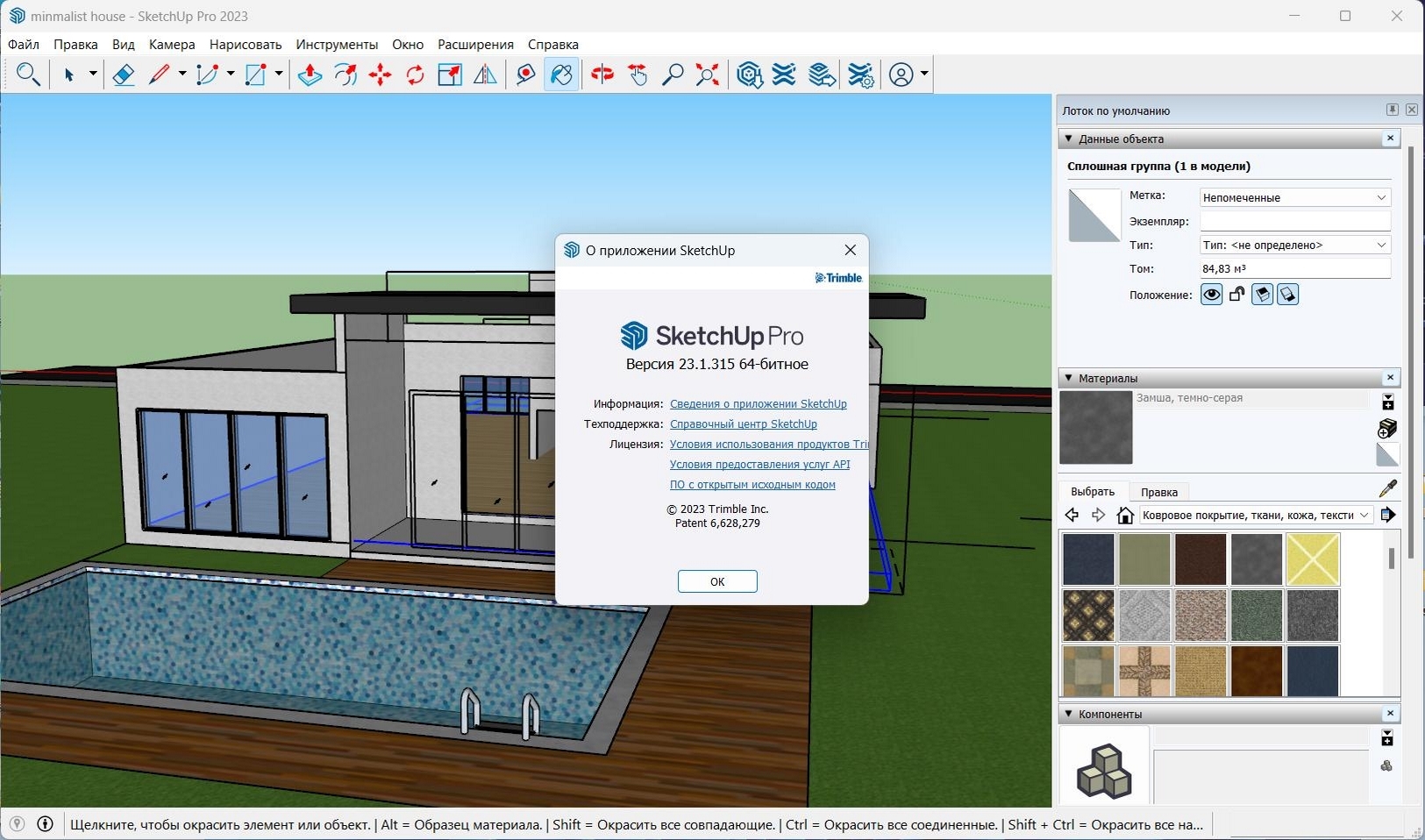Viewport: 1425px width, 840px height.
Task: Activate the Orbit camera tool
Action: [x=602, y=75]
